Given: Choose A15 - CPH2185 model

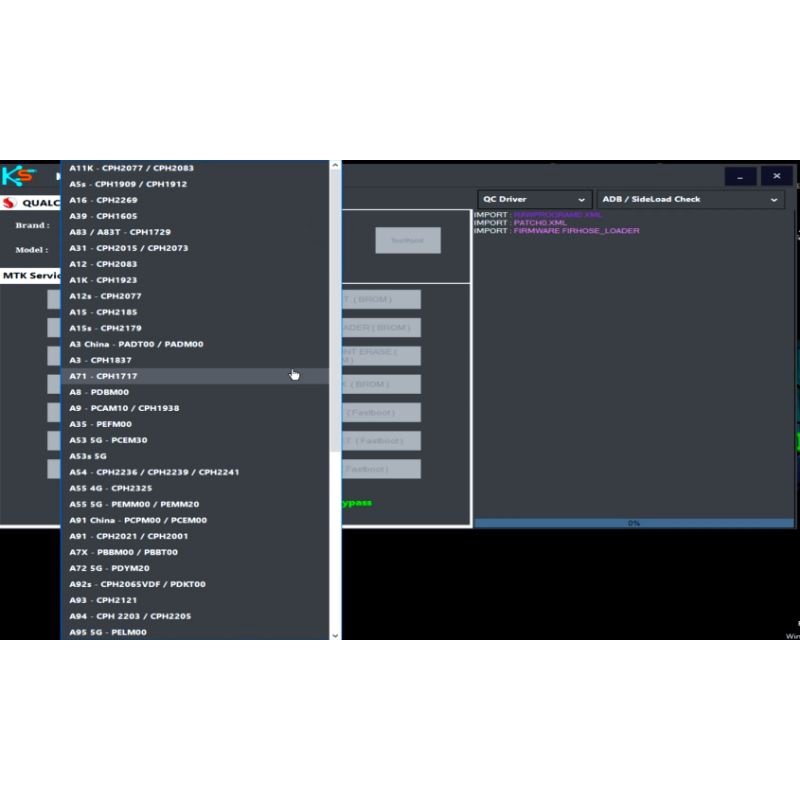Looking at the screenshot, I should tap(195, 312).
